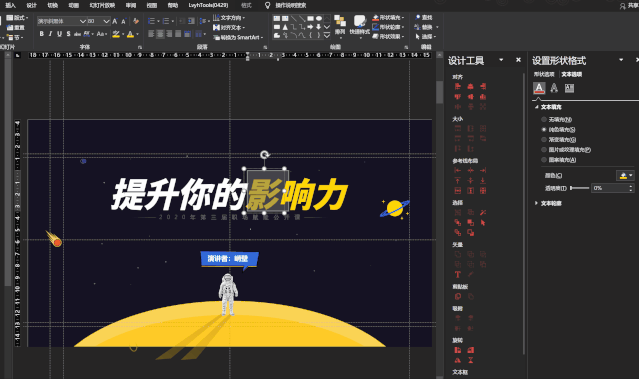
Task: Click the lightbulb search icon in menu bar
Action: click(267, 5)
